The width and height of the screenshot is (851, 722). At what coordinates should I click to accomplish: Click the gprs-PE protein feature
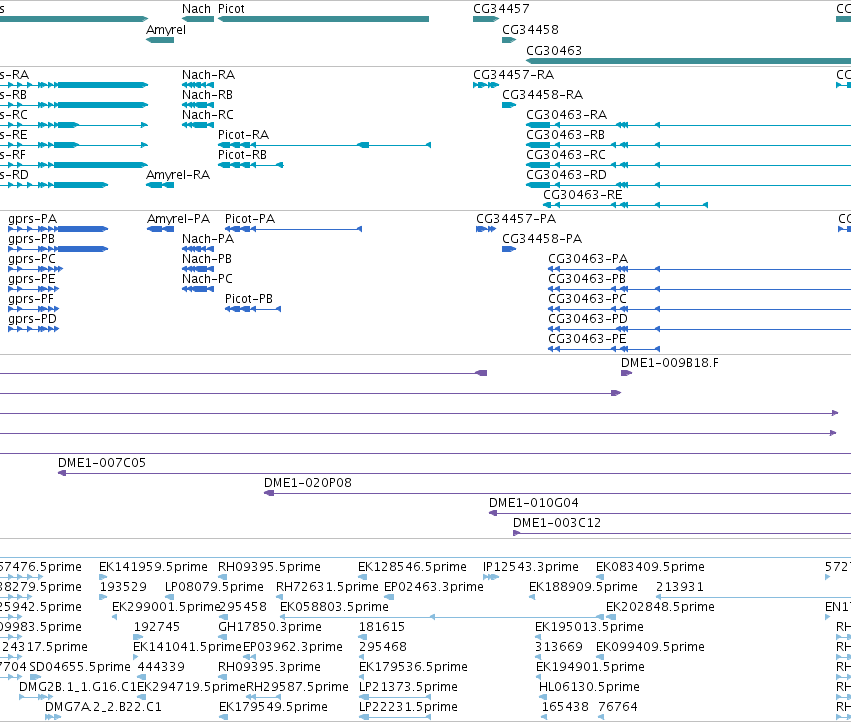[34, 289]
